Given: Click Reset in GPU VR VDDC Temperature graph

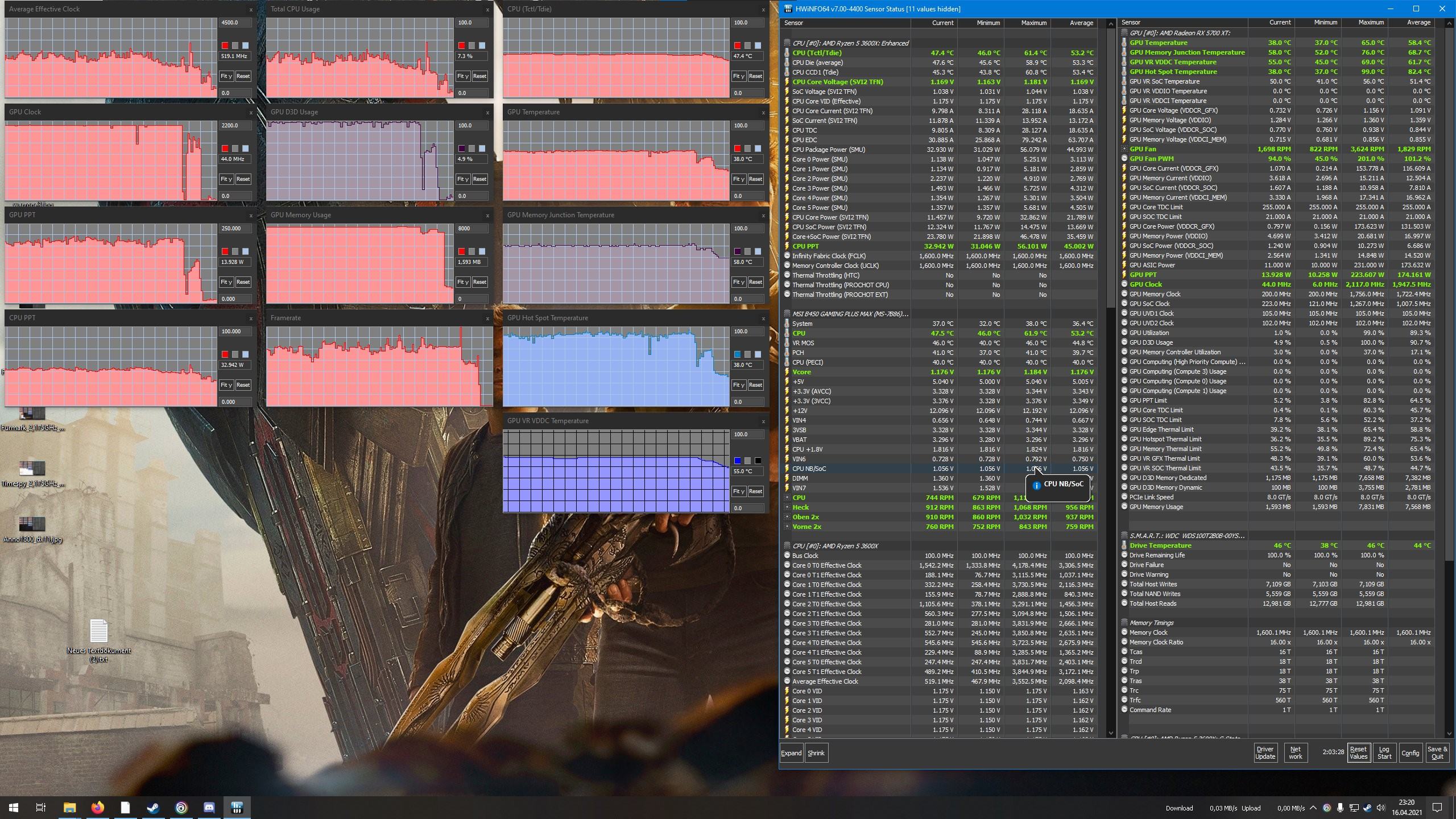Looking at the screenshot, I should 755,491.
